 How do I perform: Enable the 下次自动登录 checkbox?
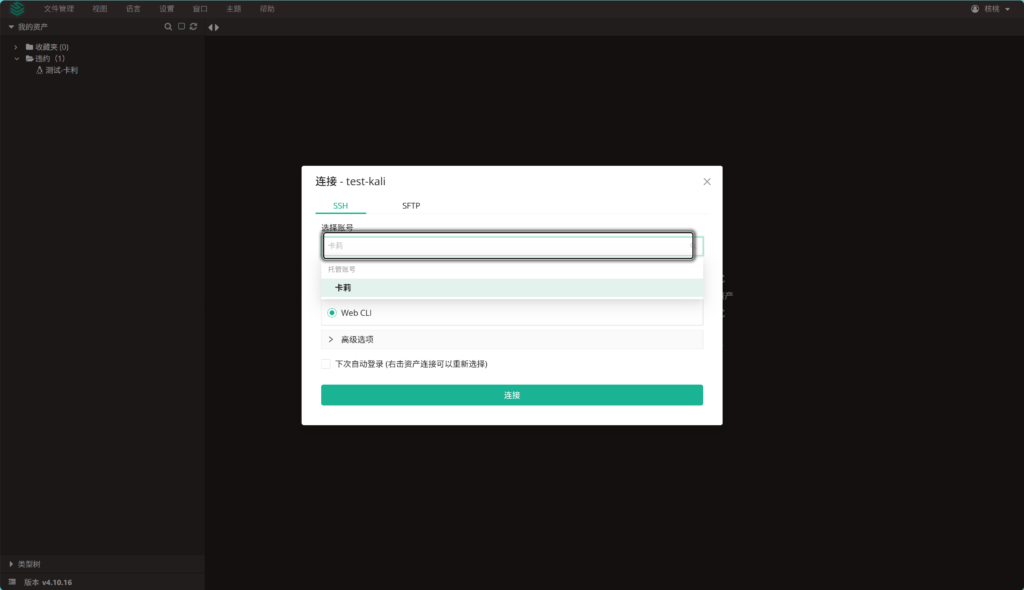coord(325,364)
